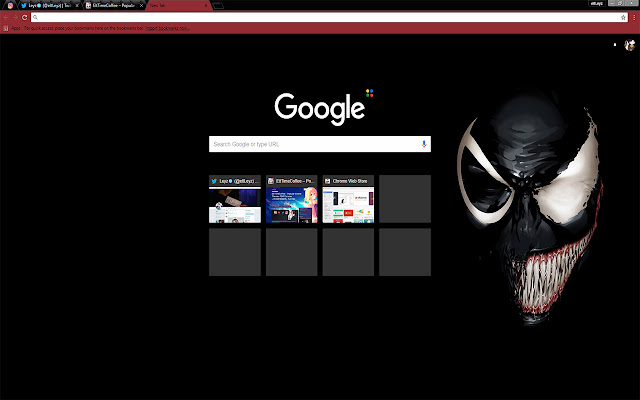Click the favicon in ElTimeCoffee tile header

(271, 181)
